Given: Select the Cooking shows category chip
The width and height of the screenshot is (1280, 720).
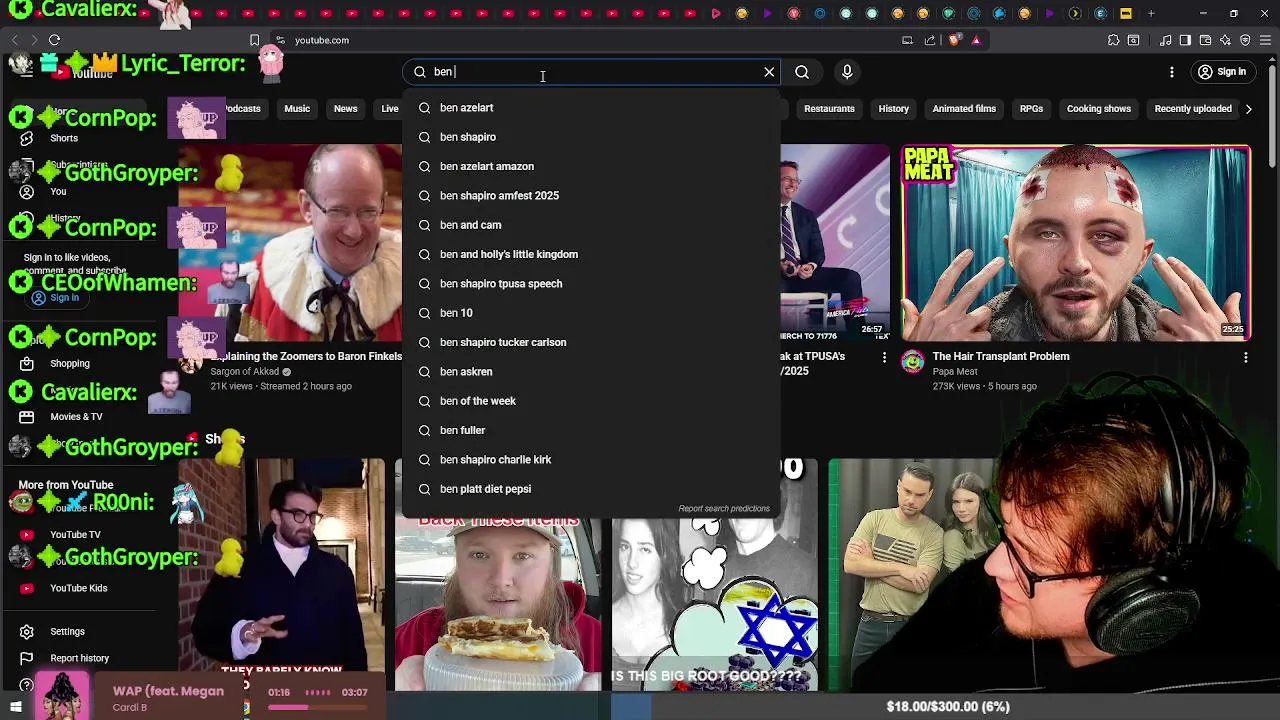Looking at the screenshot, I should tap(1099, 109).
